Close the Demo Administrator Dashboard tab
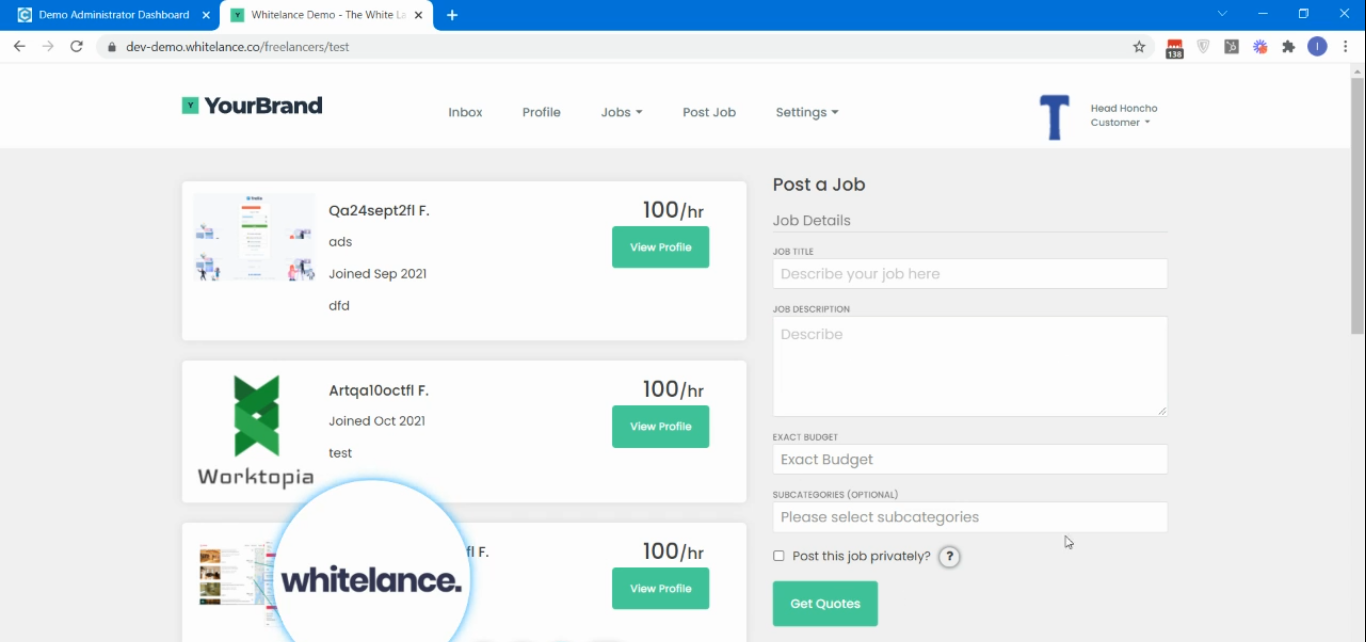 206,15
